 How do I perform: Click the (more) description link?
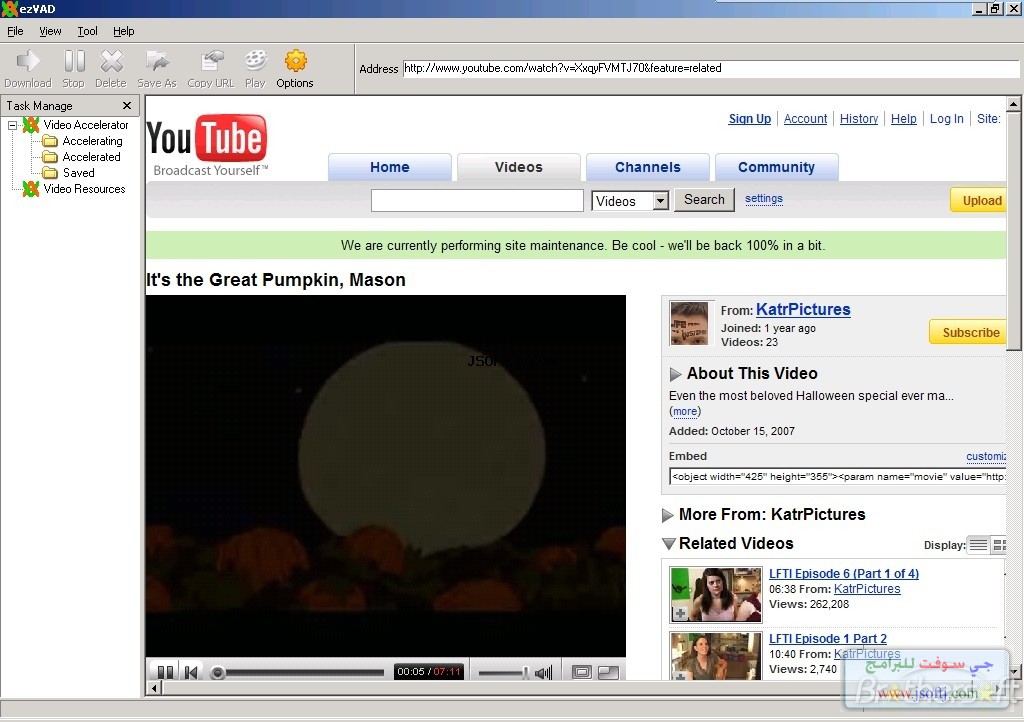coord(685,411)
